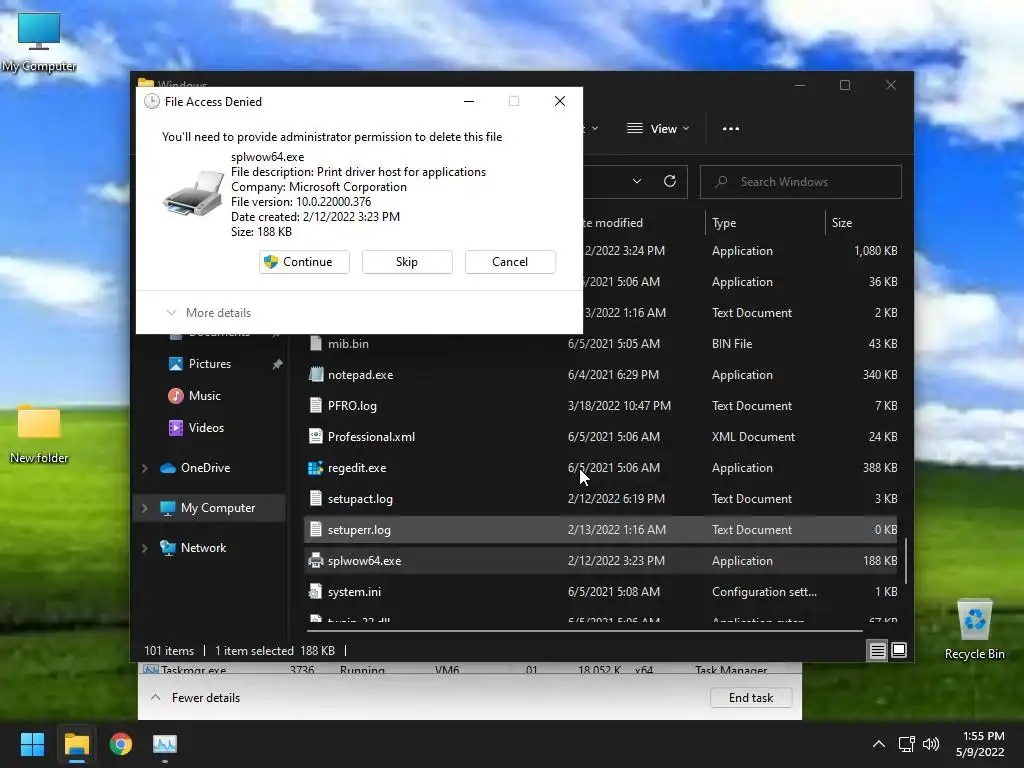Viewport: 1024px width, 768px height.
Task: Select OneDrive in the navigation pane
Action: point(205,468)
